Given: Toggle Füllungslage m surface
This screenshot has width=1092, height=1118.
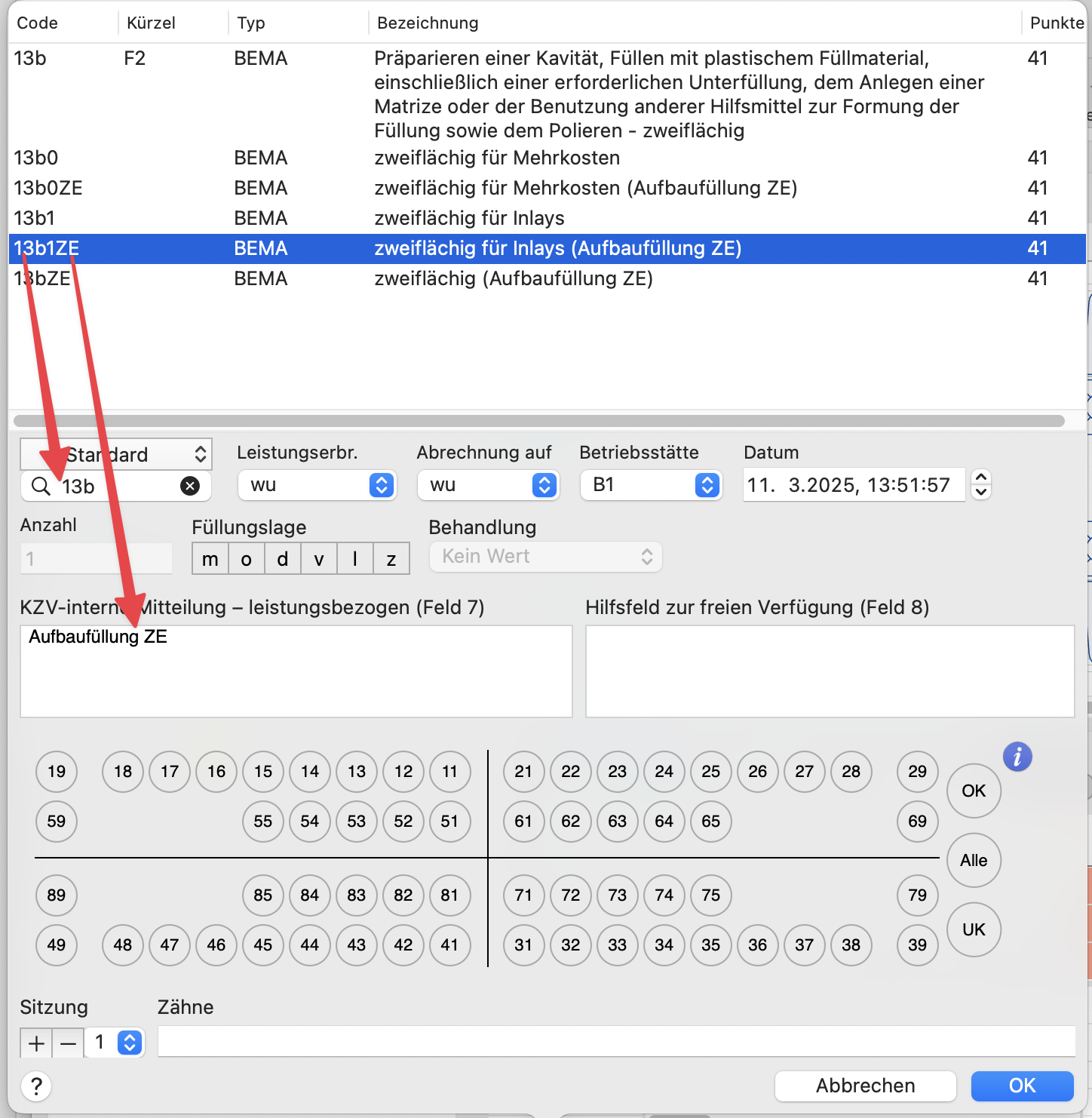Looking at the screenshot, I should [x=210, y=559].
